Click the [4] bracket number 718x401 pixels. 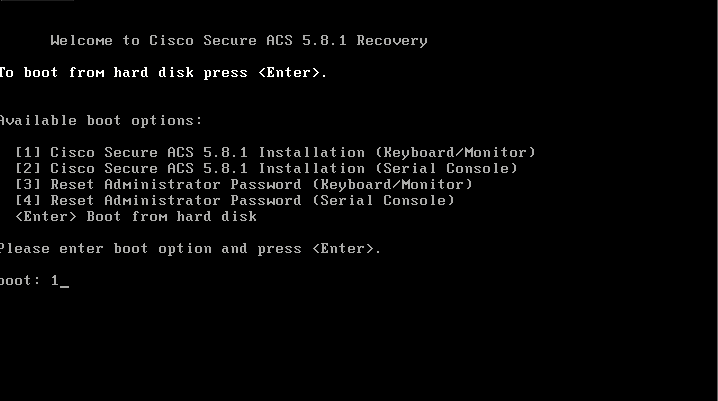pyautogui.click(x=28, y=200)
